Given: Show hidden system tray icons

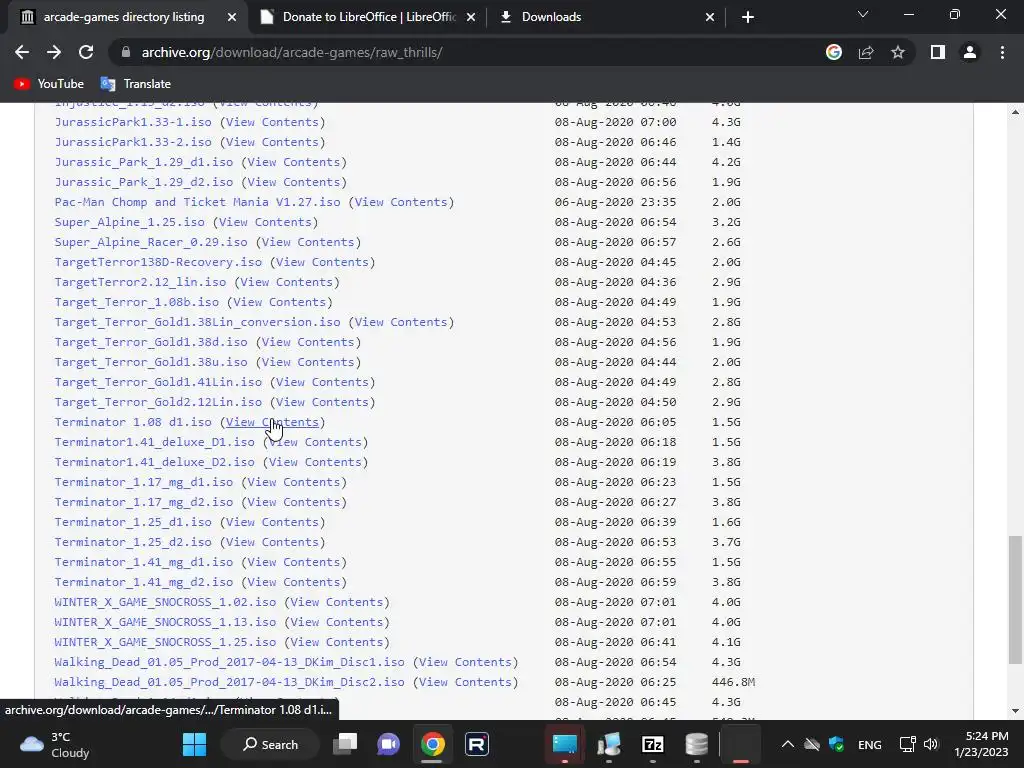Looking at the screenshot, I should pos(788,744).
